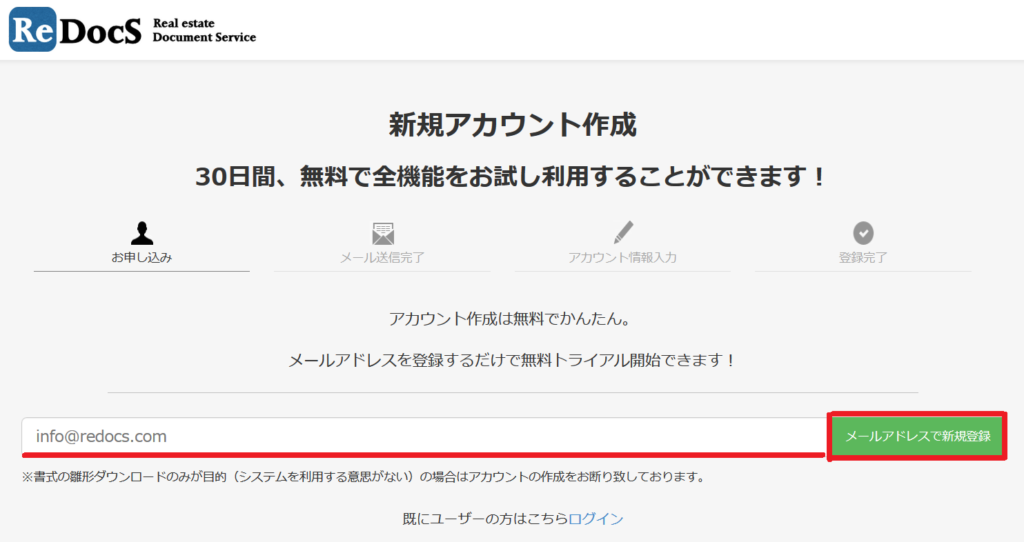
Task: Click the メール送信完了 envelope icon
Action: pos(383,233)
